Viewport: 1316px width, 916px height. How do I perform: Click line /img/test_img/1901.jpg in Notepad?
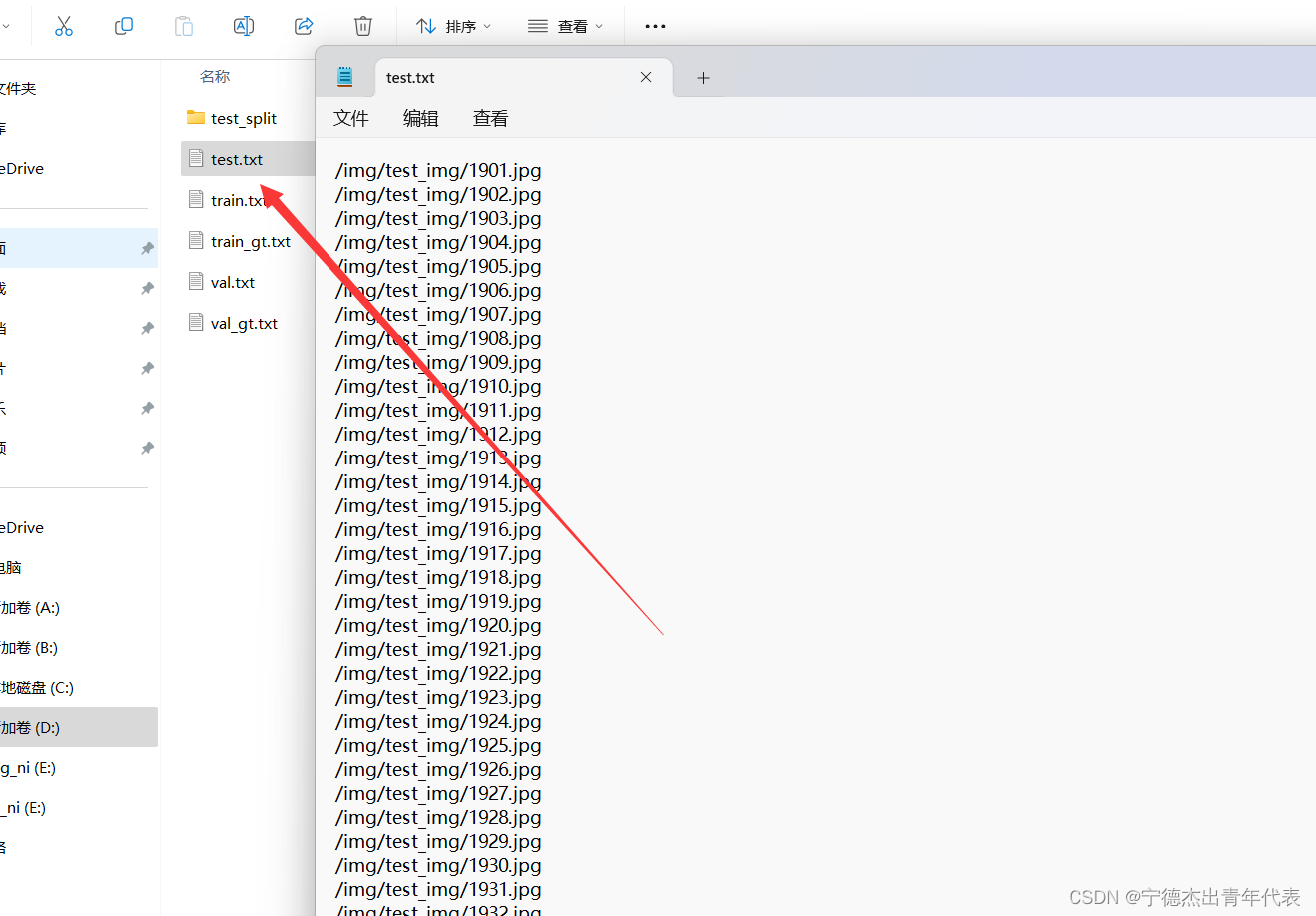click(438, 171)
